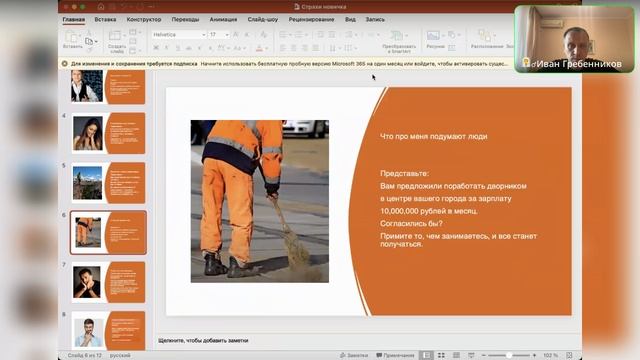Justify the text alignment
The height and width of the screenshot is (360, 640).
click(x=316, y=48)
